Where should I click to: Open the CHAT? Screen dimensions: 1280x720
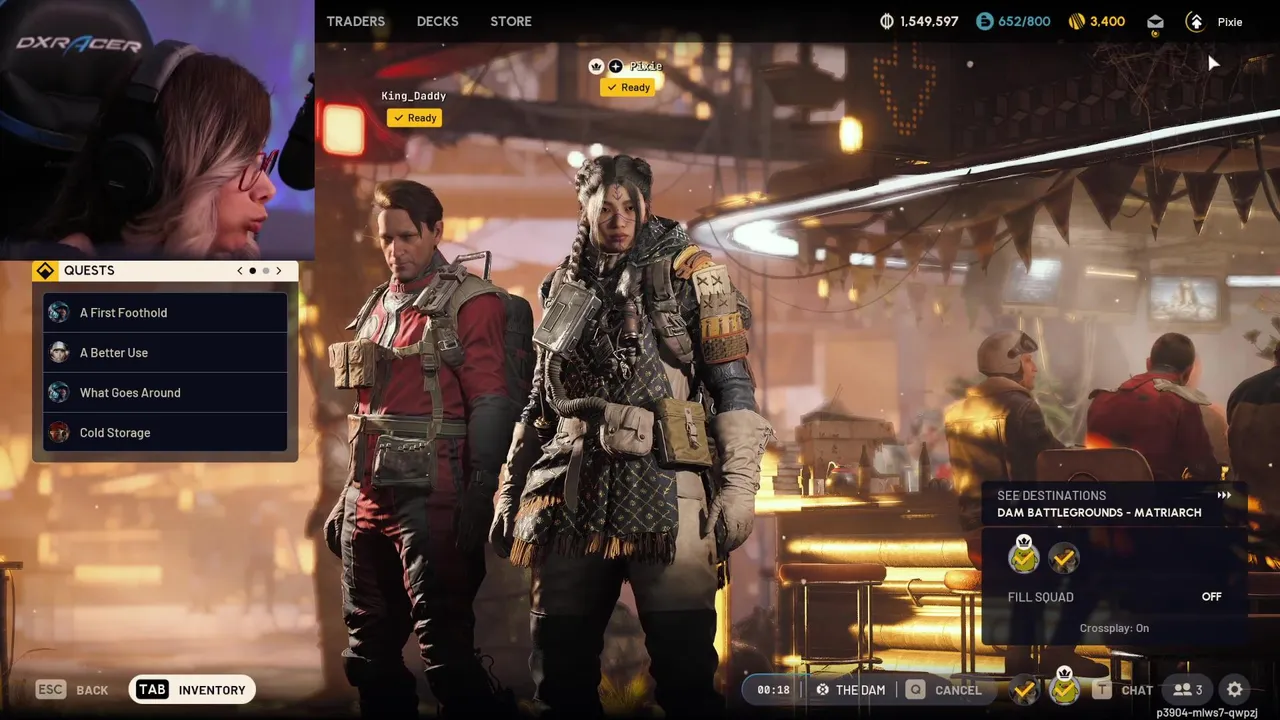[1137, 690]
